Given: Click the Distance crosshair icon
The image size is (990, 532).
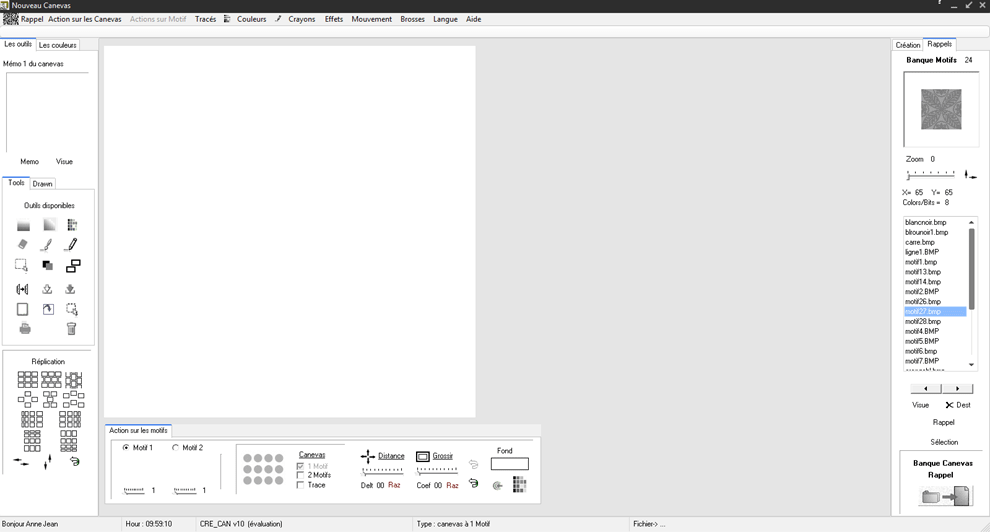Looking at the screenshot, I should [x=367, y=456].
